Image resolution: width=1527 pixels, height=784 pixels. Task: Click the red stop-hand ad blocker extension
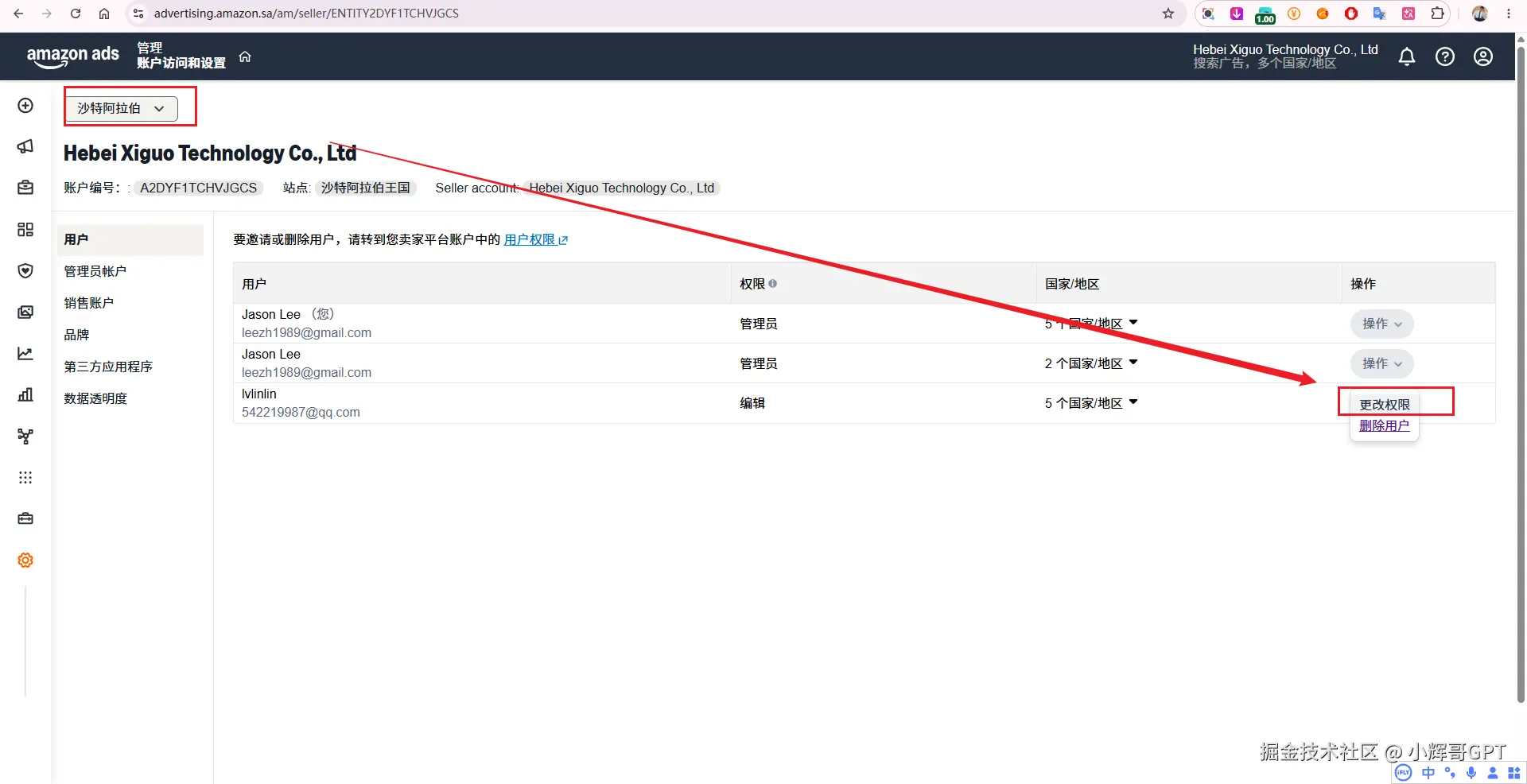1351,14
